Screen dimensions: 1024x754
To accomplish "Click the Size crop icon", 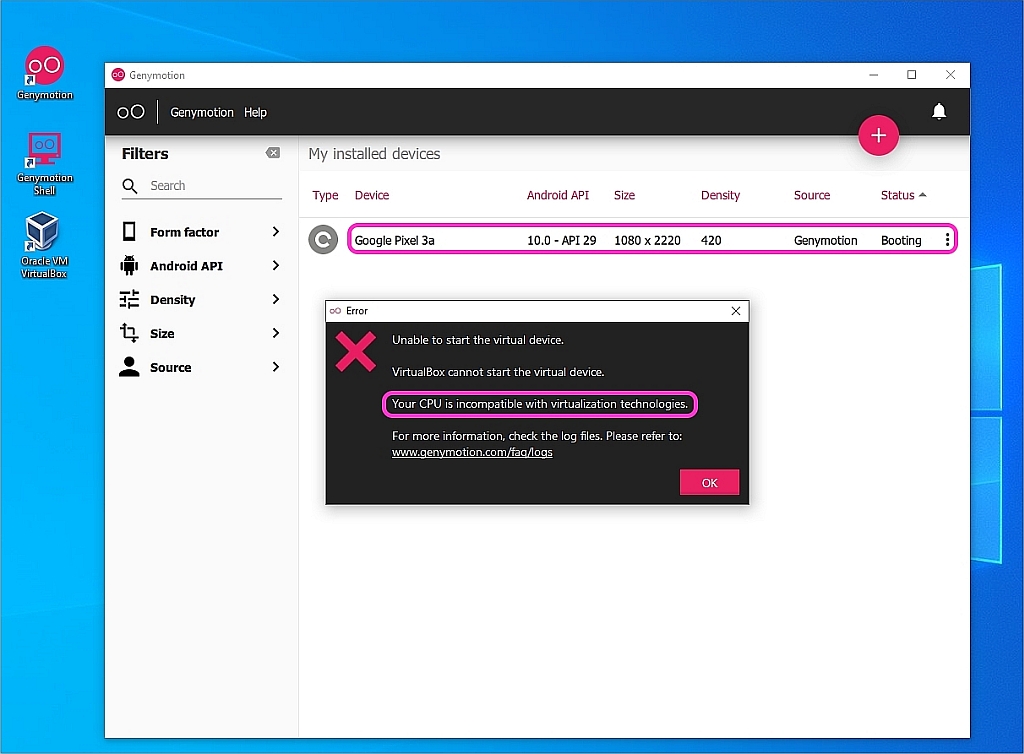I will (x=129, y=333).
